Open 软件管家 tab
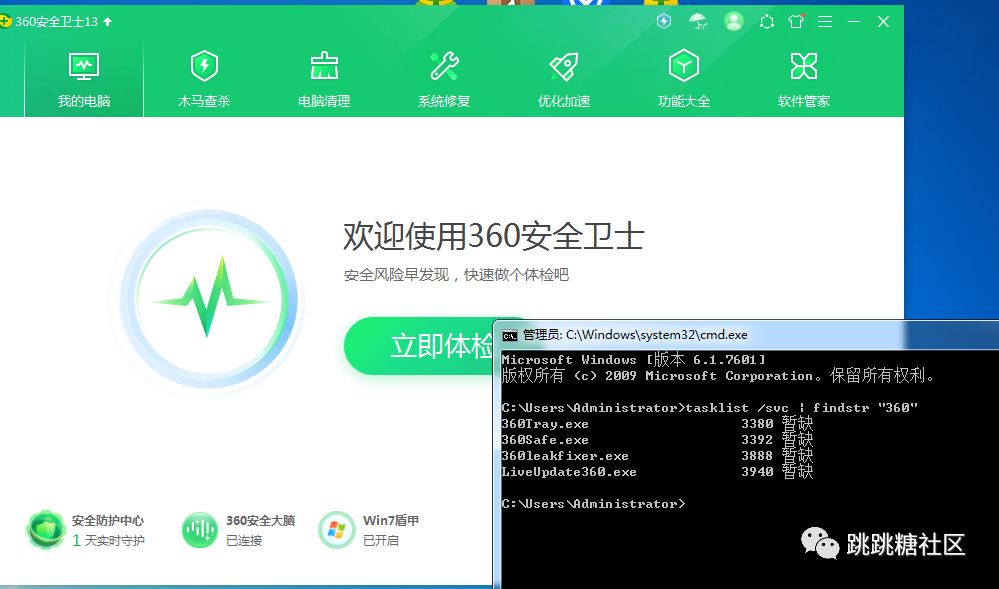This screenshot has width=999, height=589. coord(803,80)
